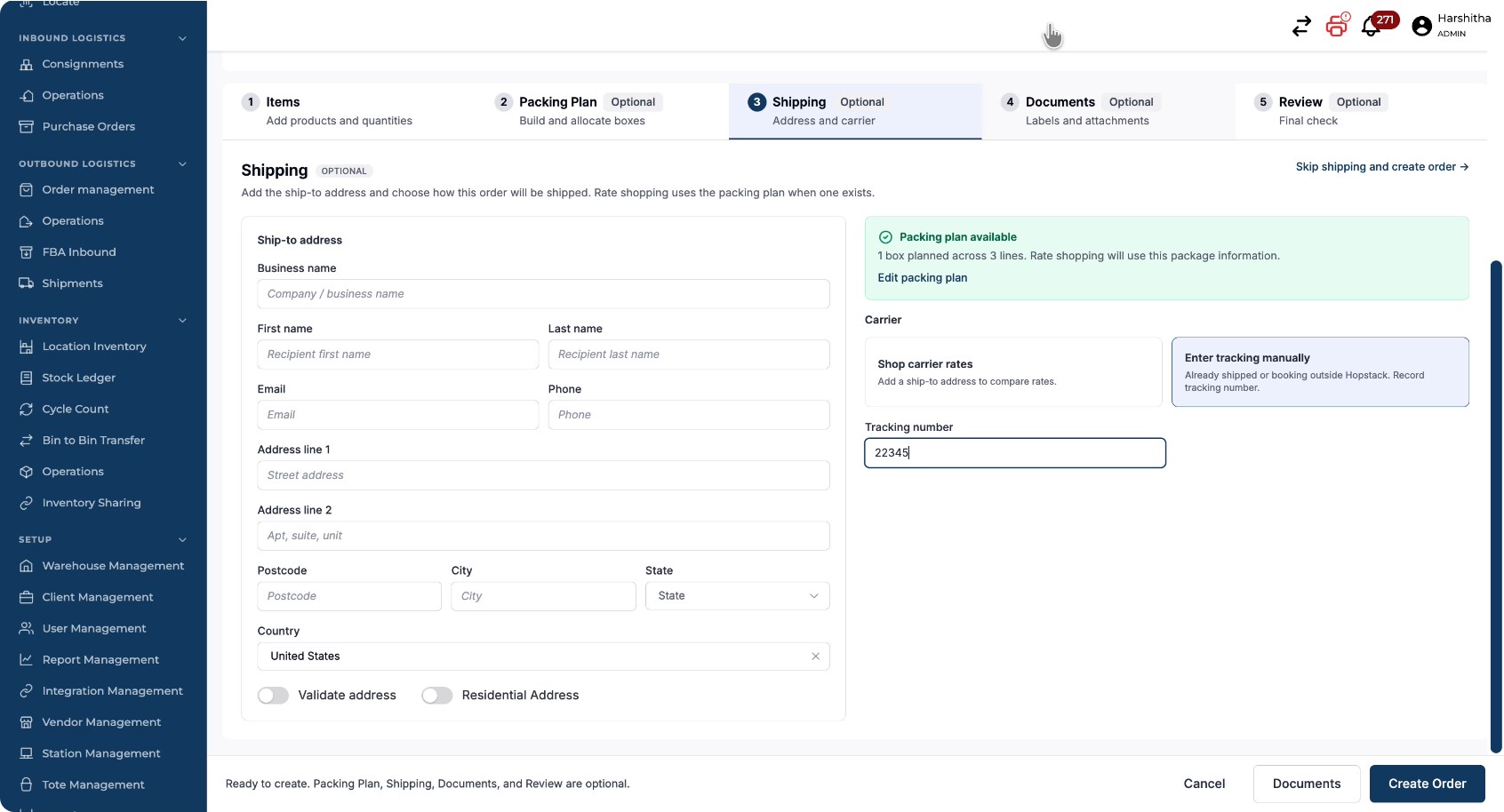The width and height of the screenshot is (1504, 812).
Task: Turn on the Residential Address toggle
Action: (x=436, y=696)
